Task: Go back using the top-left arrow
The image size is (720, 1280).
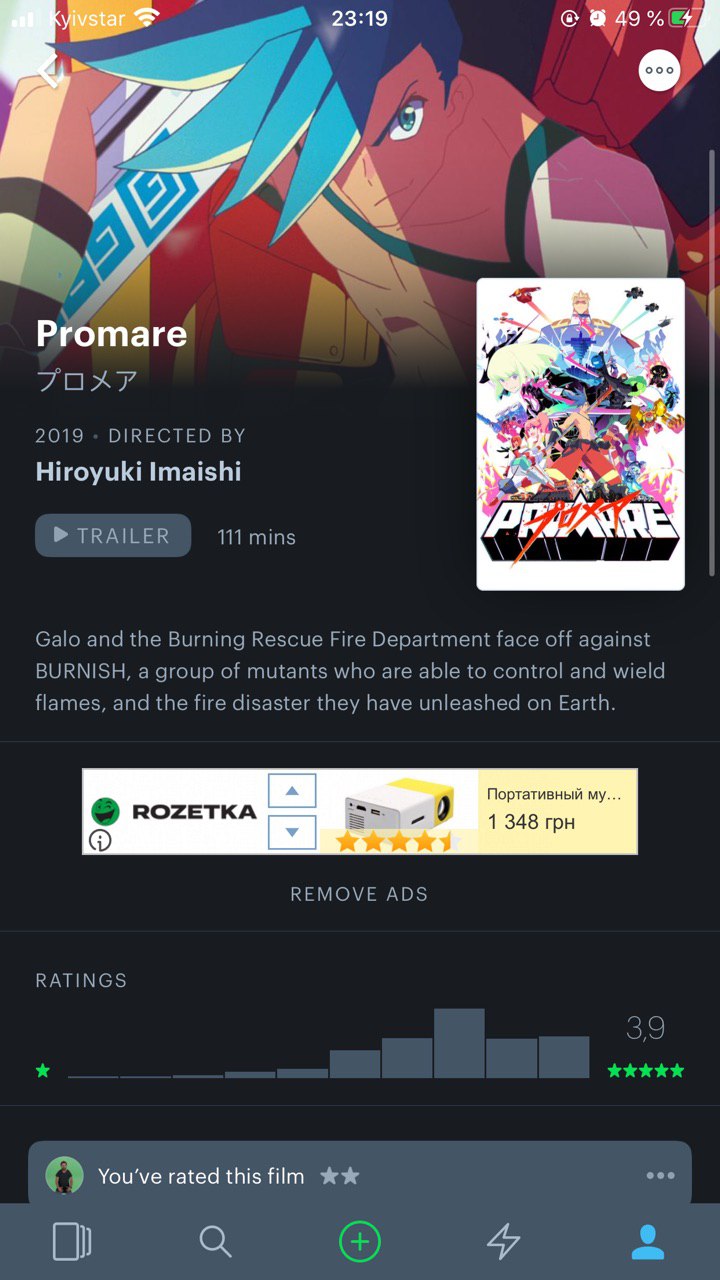Action: tap(50, 71)
